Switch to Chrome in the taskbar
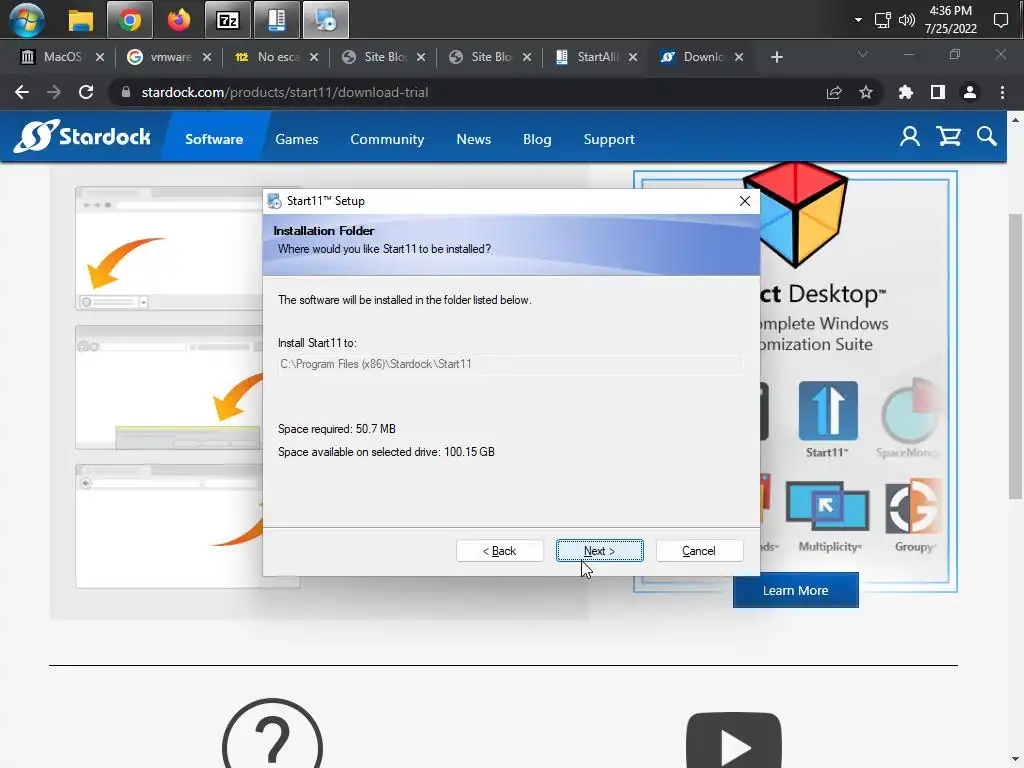1024x768 pixels. coord(130,20)
